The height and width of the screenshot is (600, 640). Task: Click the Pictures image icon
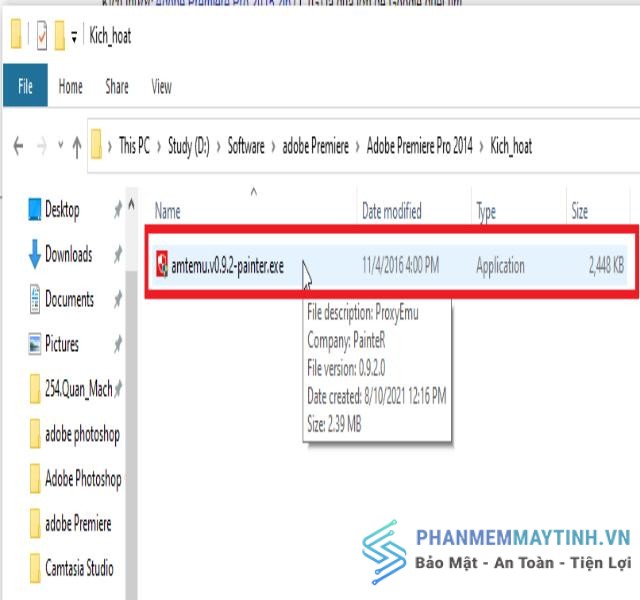pos(35,344)
